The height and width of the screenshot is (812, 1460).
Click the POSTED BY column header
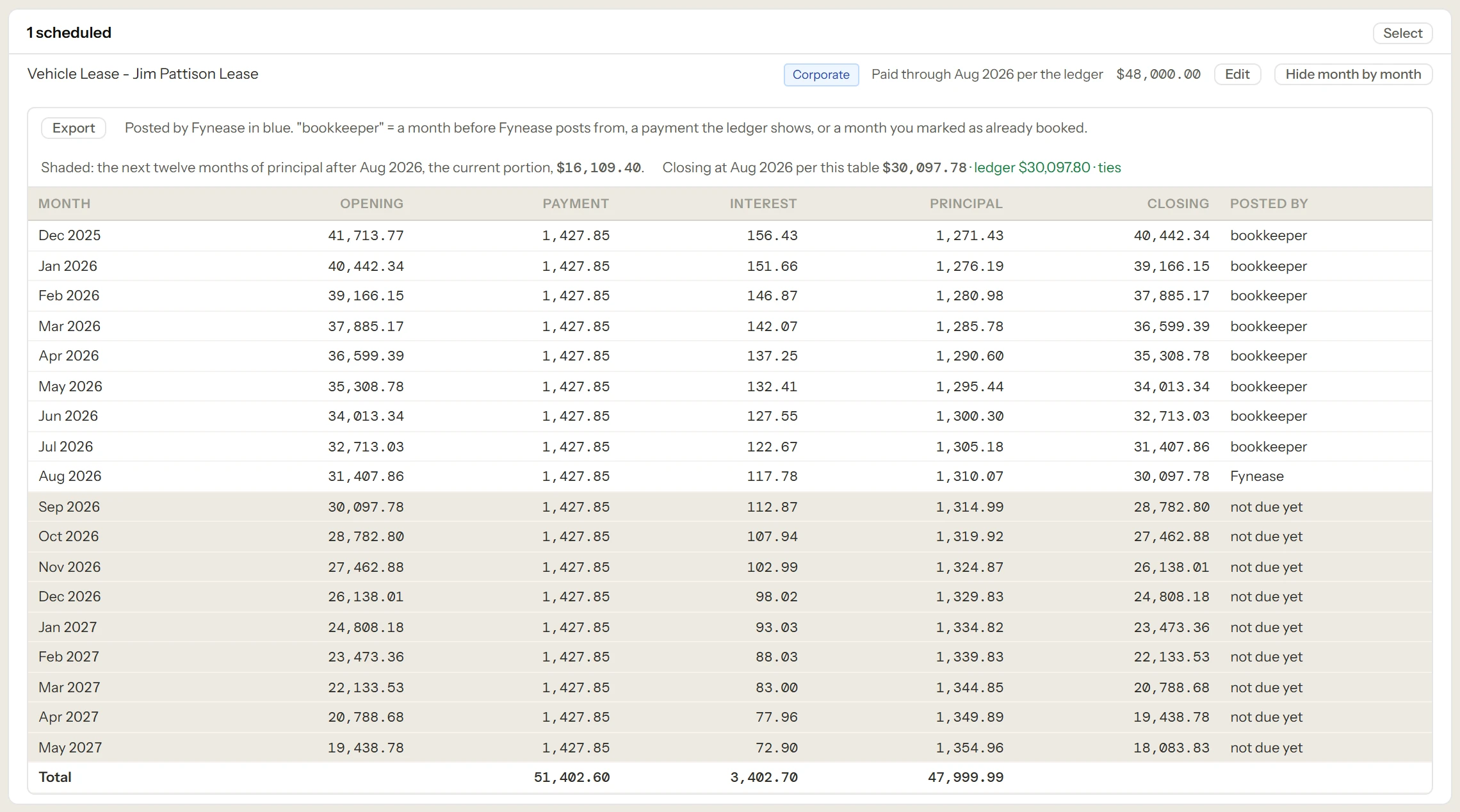1269,204
